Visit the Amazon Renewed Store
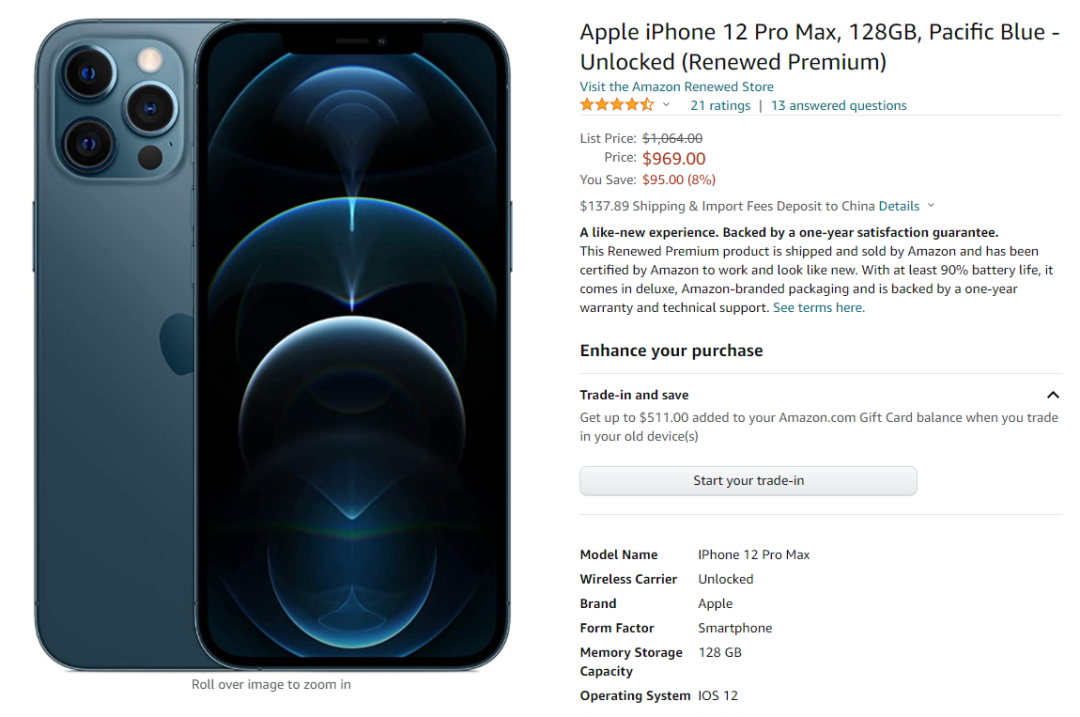Image resolution: width=1080 pixels, height=717 pixels. click(x=676, y=87)
